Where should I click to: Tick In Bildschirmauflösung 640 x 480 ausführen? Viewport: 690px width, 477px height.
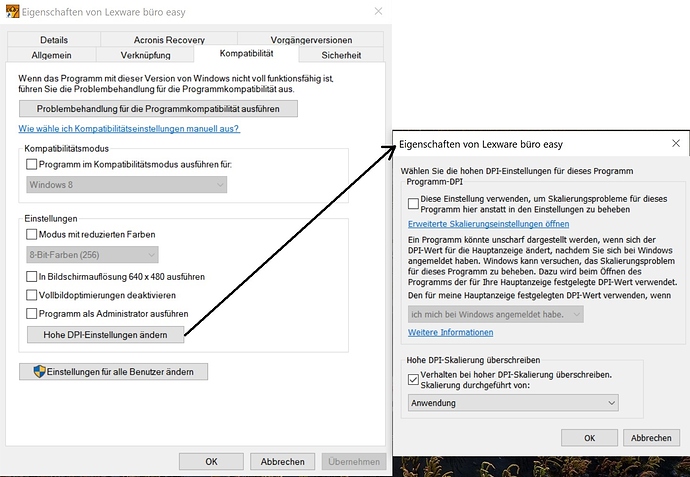[31, 276]
